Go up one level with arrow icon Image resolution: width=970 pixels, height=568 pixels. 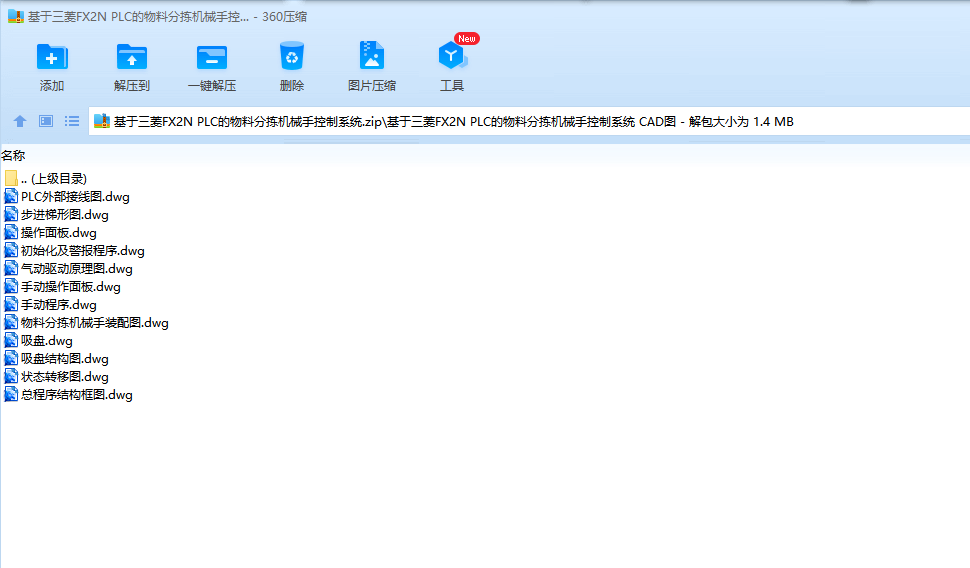point(20,121)
